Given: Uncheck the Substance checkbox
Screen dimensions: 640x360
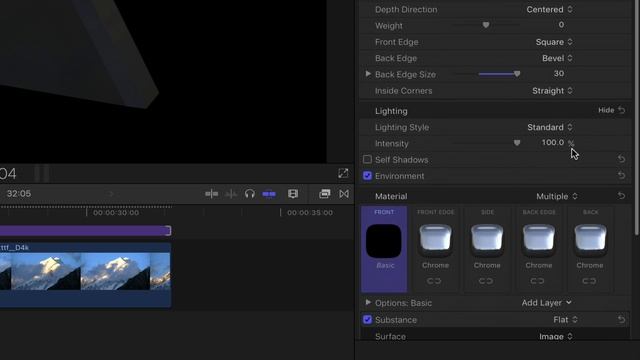Looking at the screenshot, I should point(367,319).
